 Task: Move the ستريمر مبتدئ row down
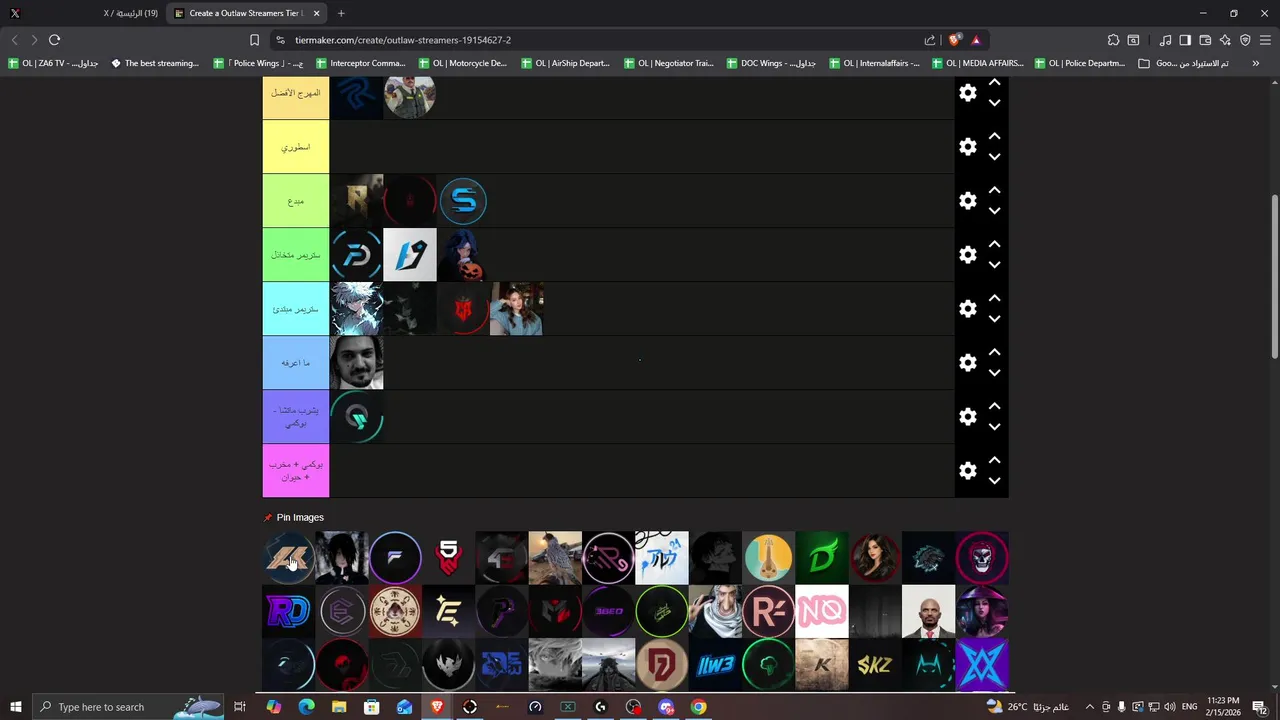995,319
